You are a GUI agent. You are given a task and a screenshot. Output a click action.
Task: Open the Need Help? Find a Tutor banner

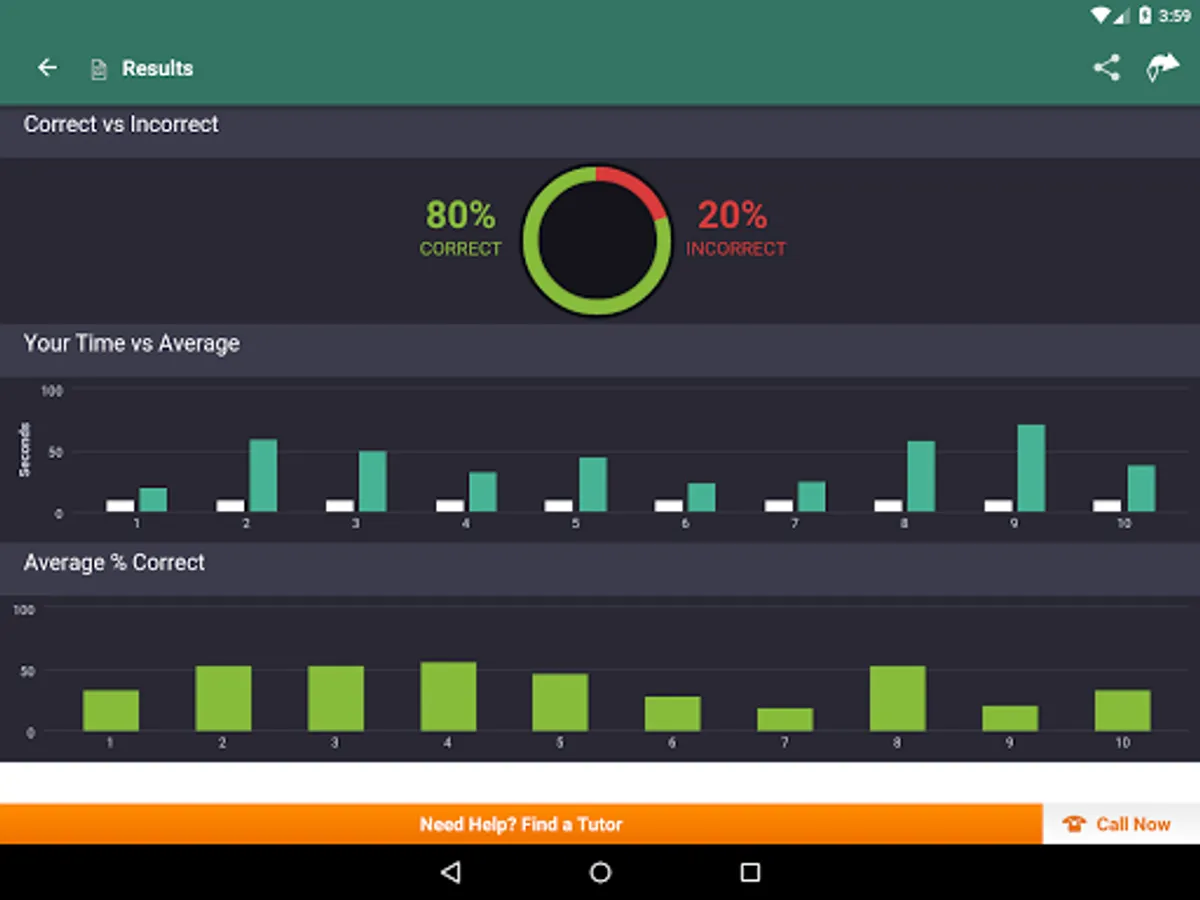[x=521, y=824]
